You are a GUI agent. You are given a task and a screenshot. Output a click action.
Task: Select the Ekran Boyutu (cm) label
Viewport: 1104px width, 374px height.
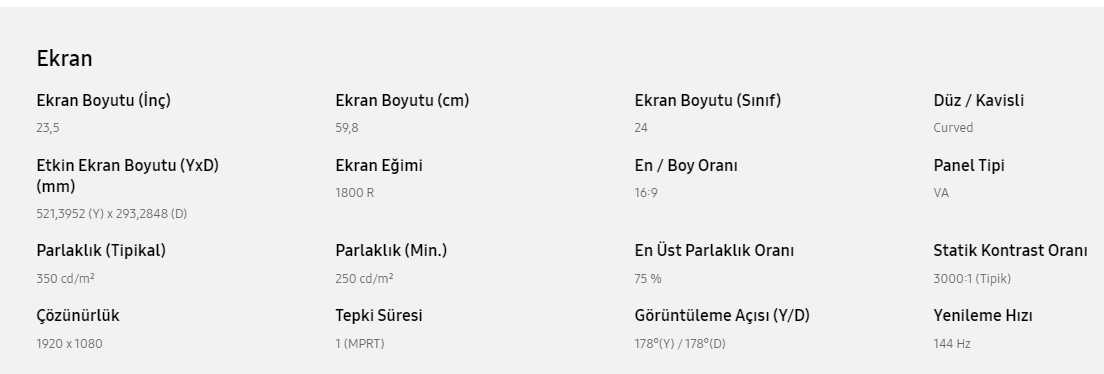pyautogui.click(x=402, y=101)
